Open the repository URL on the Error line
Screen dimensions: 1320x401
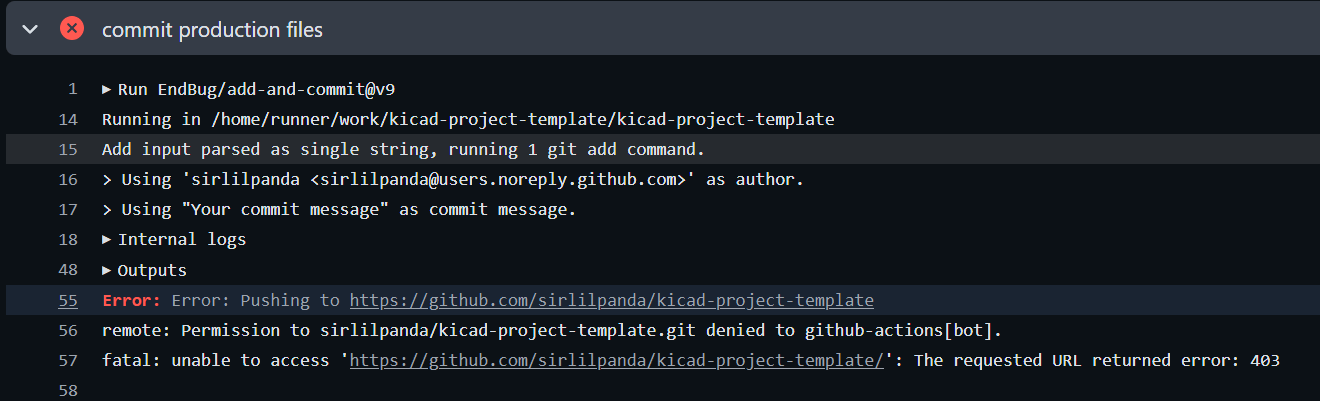611,300
